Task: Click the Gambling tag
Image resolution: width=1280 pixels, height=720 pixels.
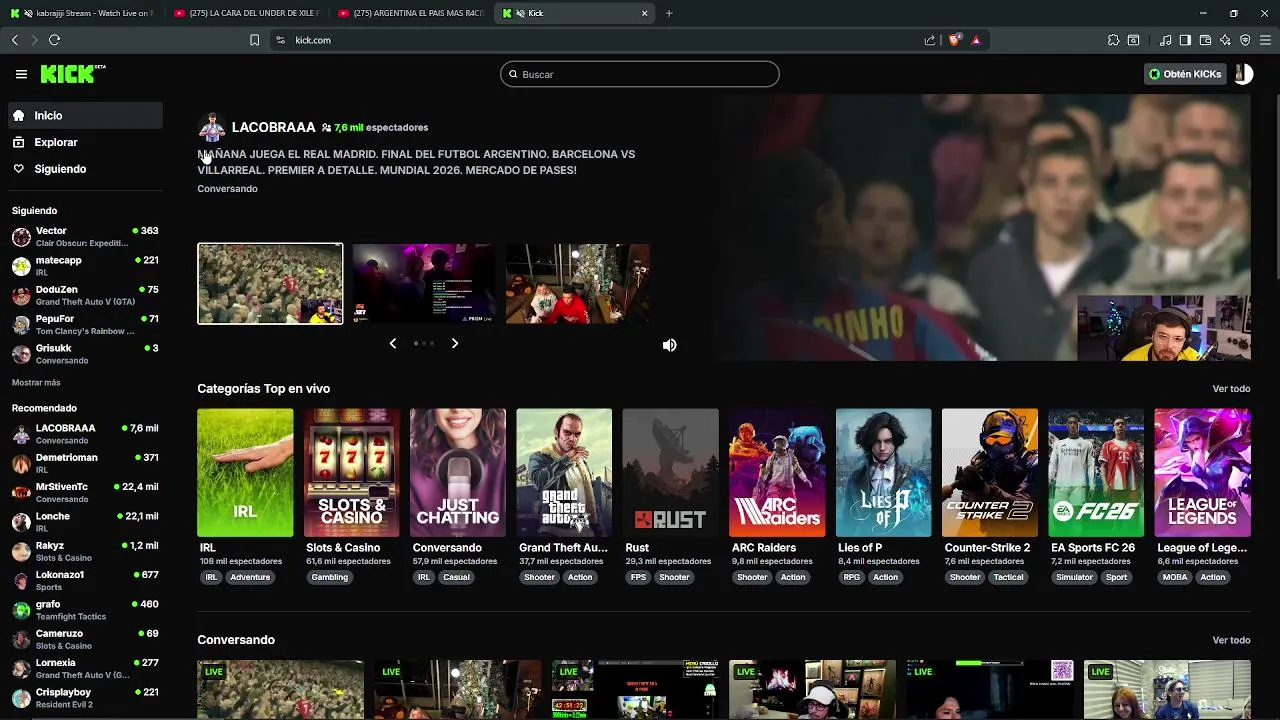Action: [329, 577]
